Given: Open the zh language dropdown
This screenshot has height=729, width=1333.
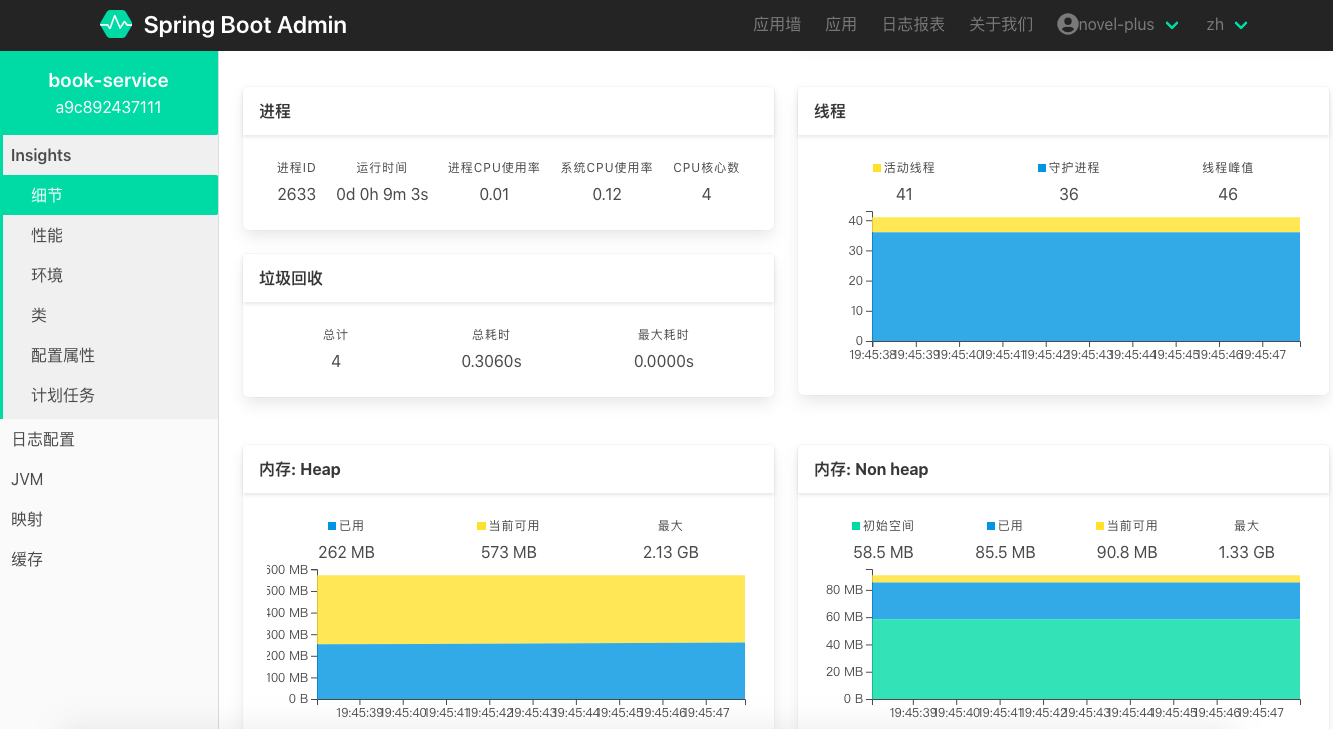Looking at the screenshot, I should pos(1227,25).
